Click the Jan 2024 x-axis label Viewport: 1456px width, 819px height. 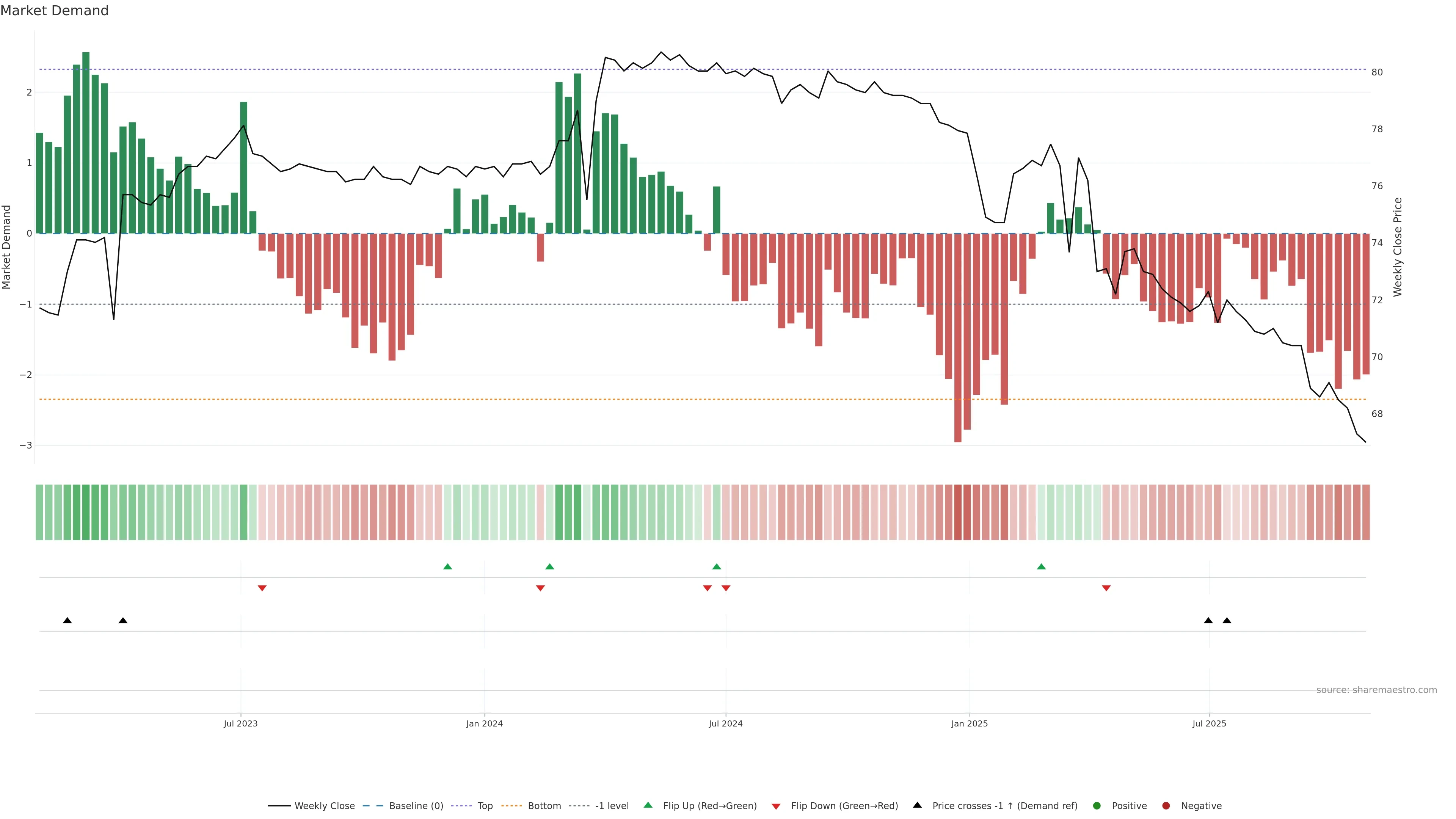485,723
